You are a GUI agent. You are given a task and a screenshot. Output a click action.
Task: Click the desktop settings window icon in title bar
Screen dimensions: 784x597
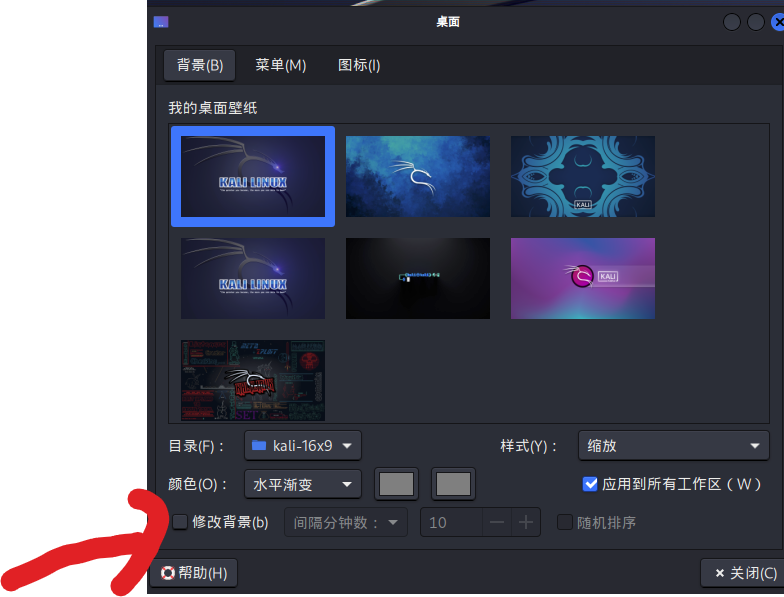161,21
